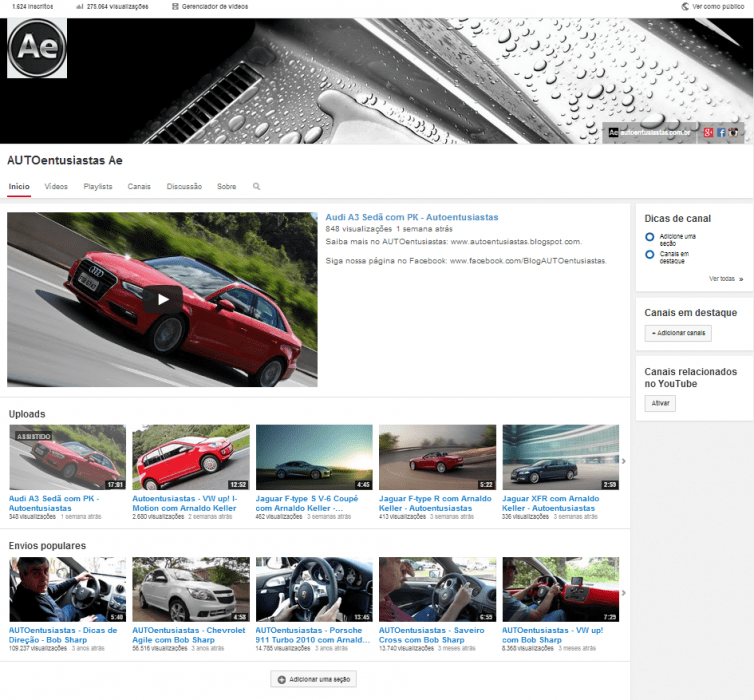Screen dimensions: 754x700
Task: Play the featured Audi A3 video
Action: [x=162, y=298]
